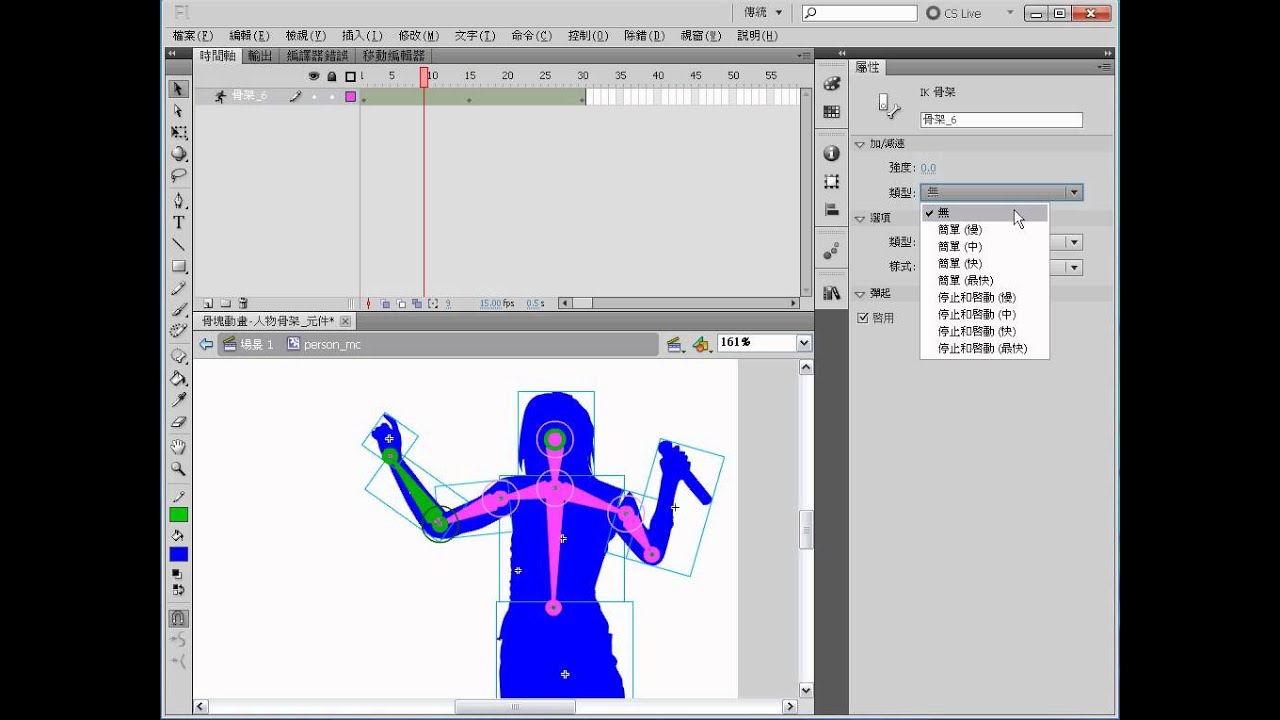Click the back arrow in the edit bar
The height and width of the screenshot is (720, 1280).
click(206, 344)
